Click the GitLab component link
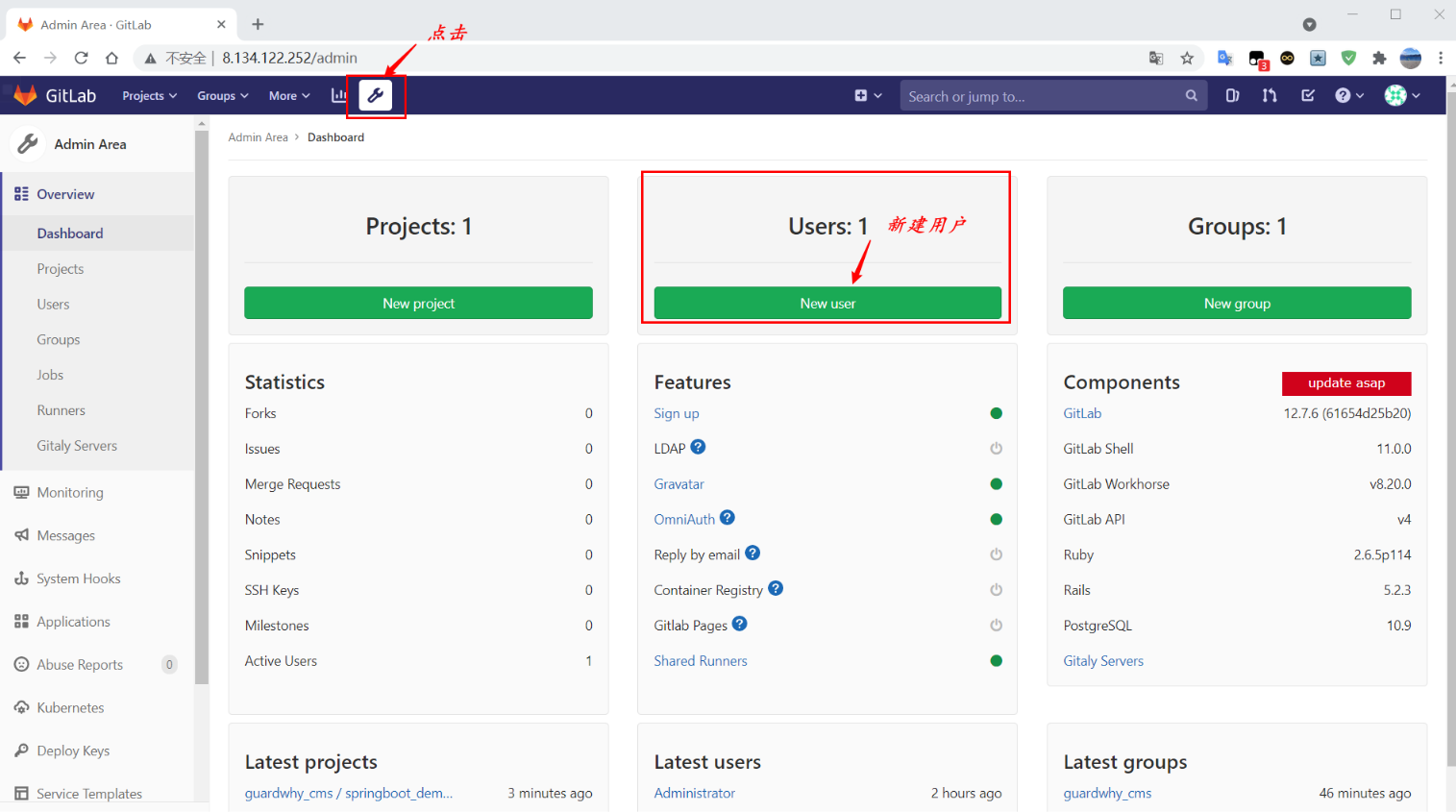The image size is (1456, 812). click(x=1082, y=413)
